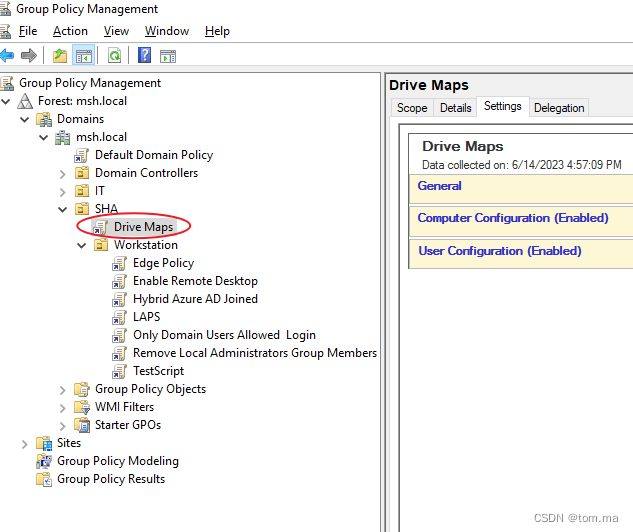Select Enable Remote Desktop policy
The width and height of the screenshot is (633, 532).
[x=195, y=281]
